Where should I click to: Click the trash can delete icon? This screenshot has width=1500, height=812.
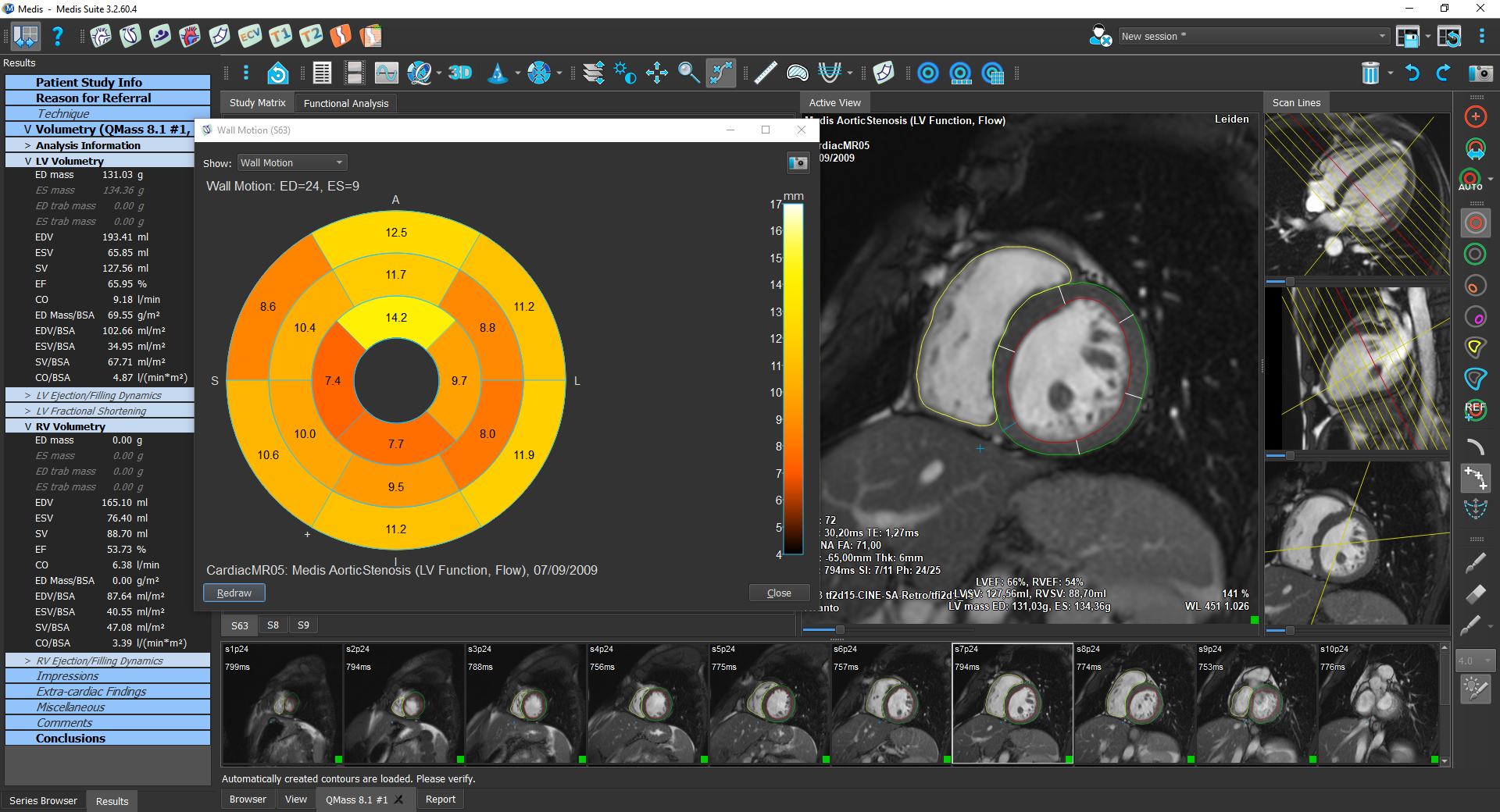[x=1370, y=73]
